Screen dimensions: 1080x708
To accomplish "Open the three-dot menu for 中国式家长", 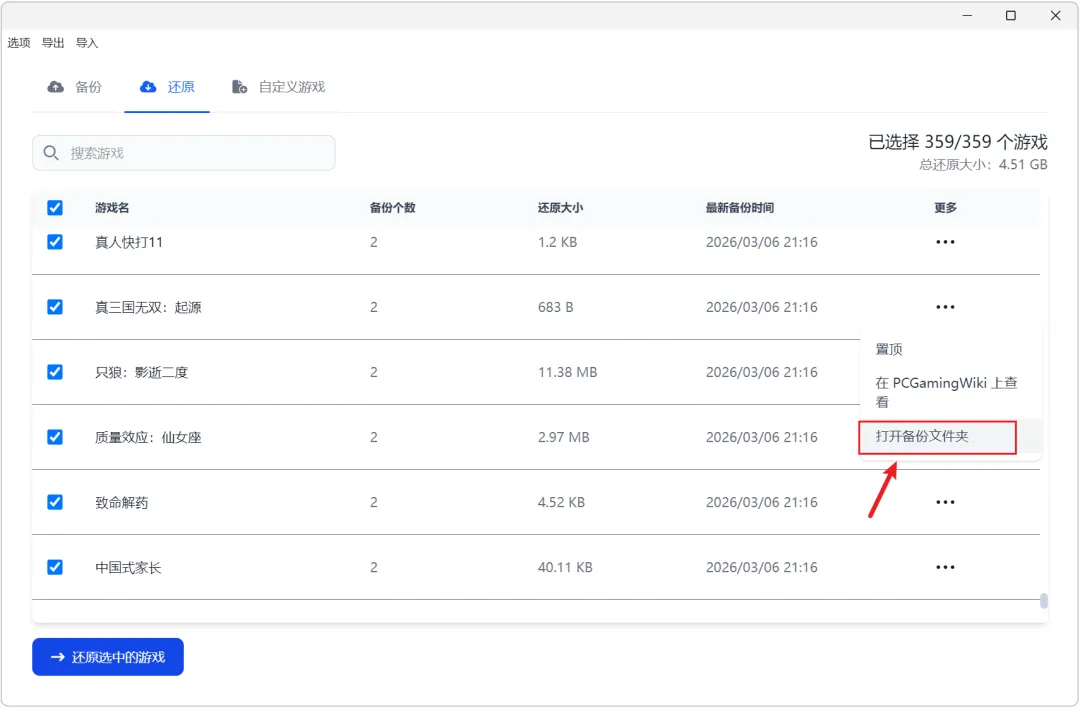I will [945, 567].
